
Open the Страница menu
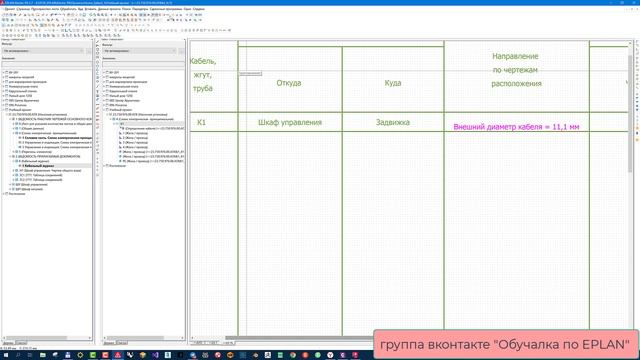[23, 9]
